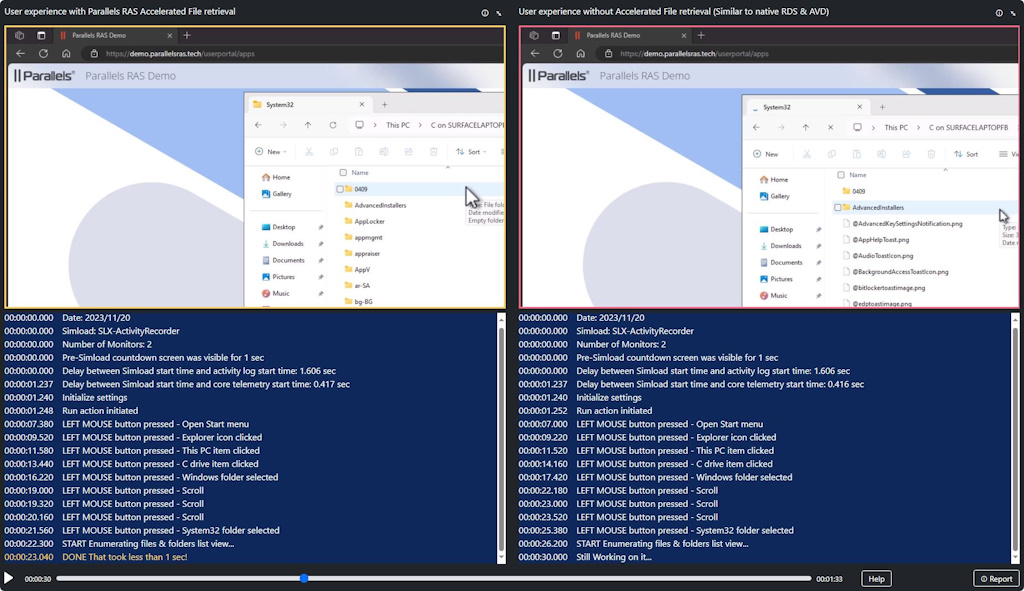Expand left video panel to fullscreen
1024x591 pixels.
click(499, 13)
